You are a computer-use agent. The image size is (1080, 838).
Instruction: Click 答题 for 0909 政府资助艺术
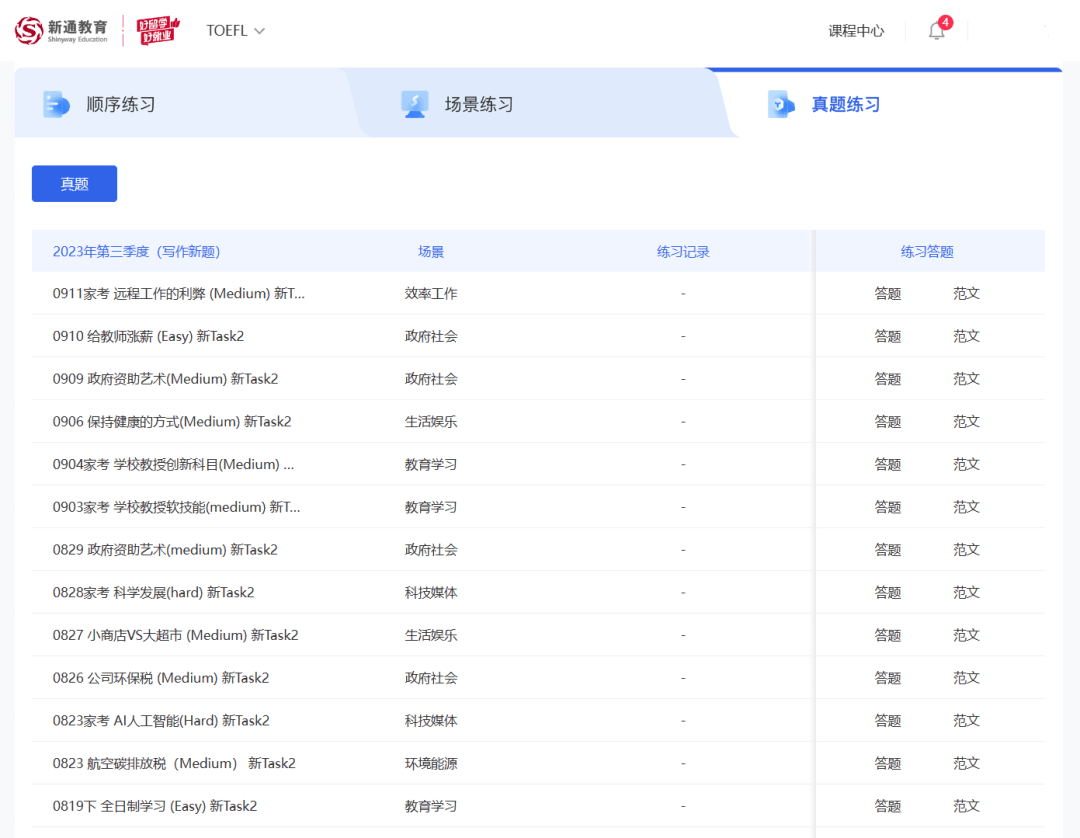click(888, 379)
